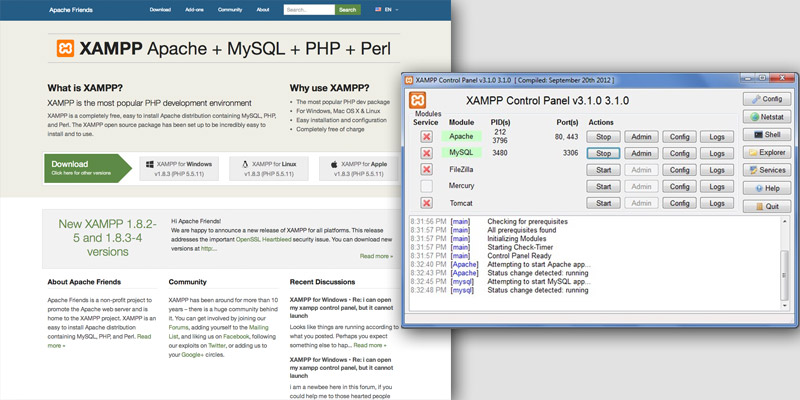View MySQL Logs
The height and width of the screenshot is (400, 800).
click(717, 153)
